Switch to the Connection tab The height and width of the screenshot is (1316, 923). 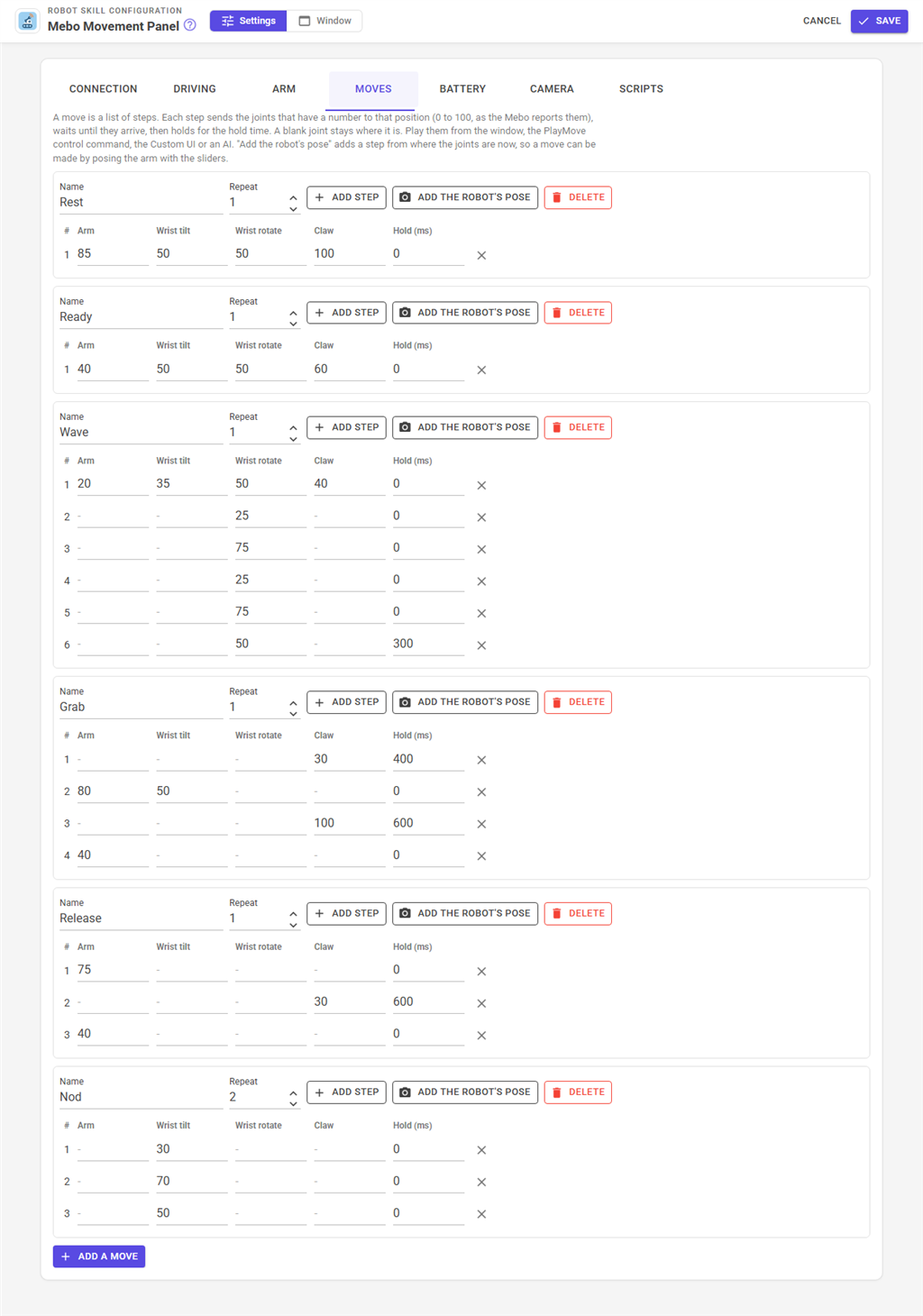tap(104, 89)
